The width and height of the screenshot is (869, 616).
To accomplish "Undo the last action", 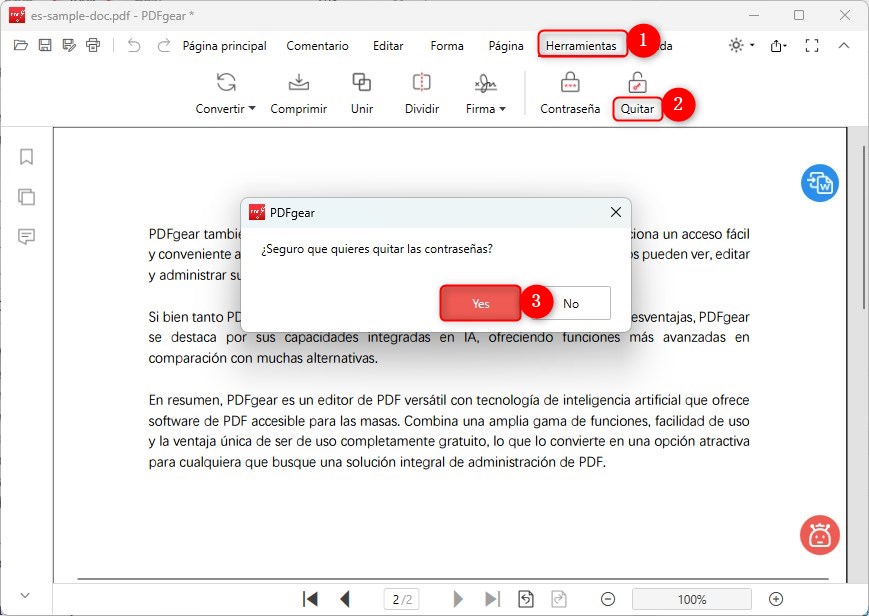I will pos(134,45).
